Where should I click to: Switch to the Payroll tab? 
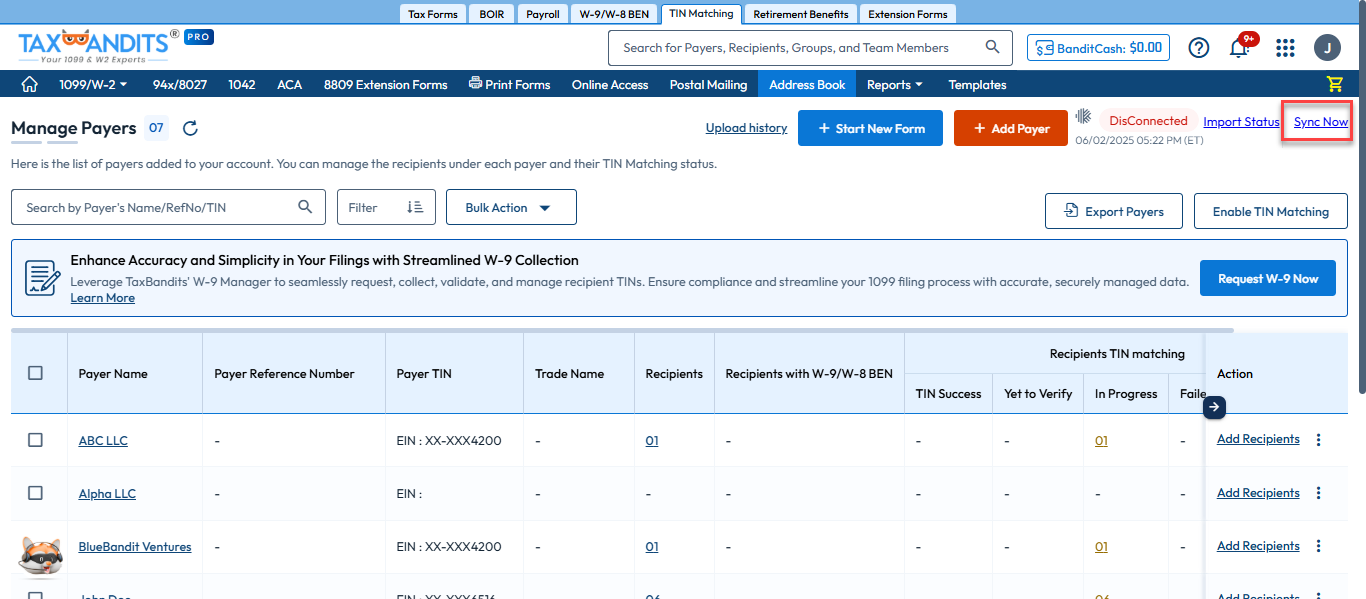(542, 14)
